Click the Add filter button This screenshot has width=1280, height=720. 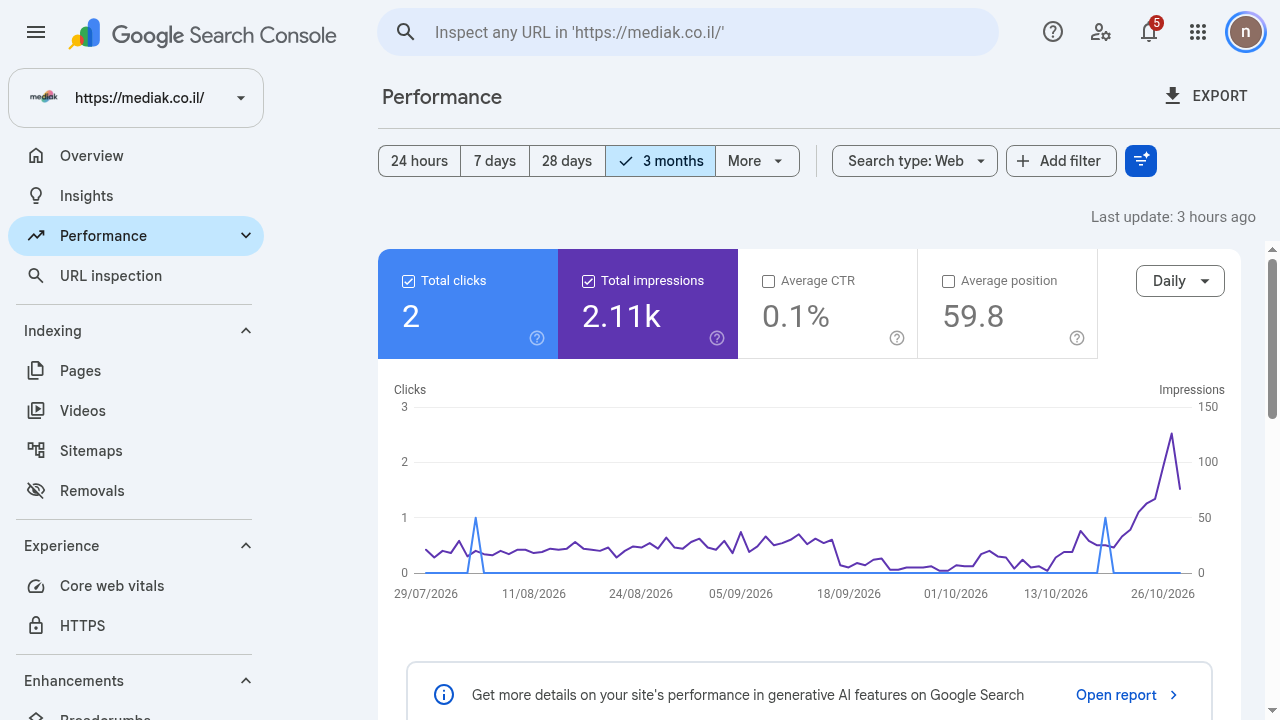1061,161
